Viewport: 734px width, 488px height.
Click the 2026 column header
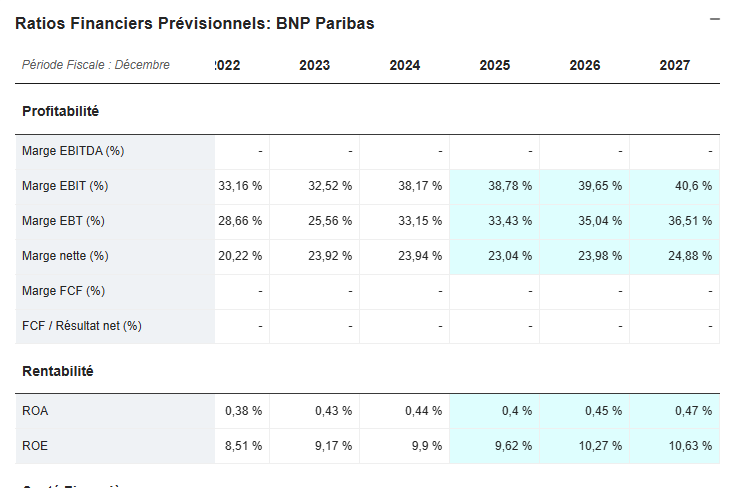click(x=584, y=66)
